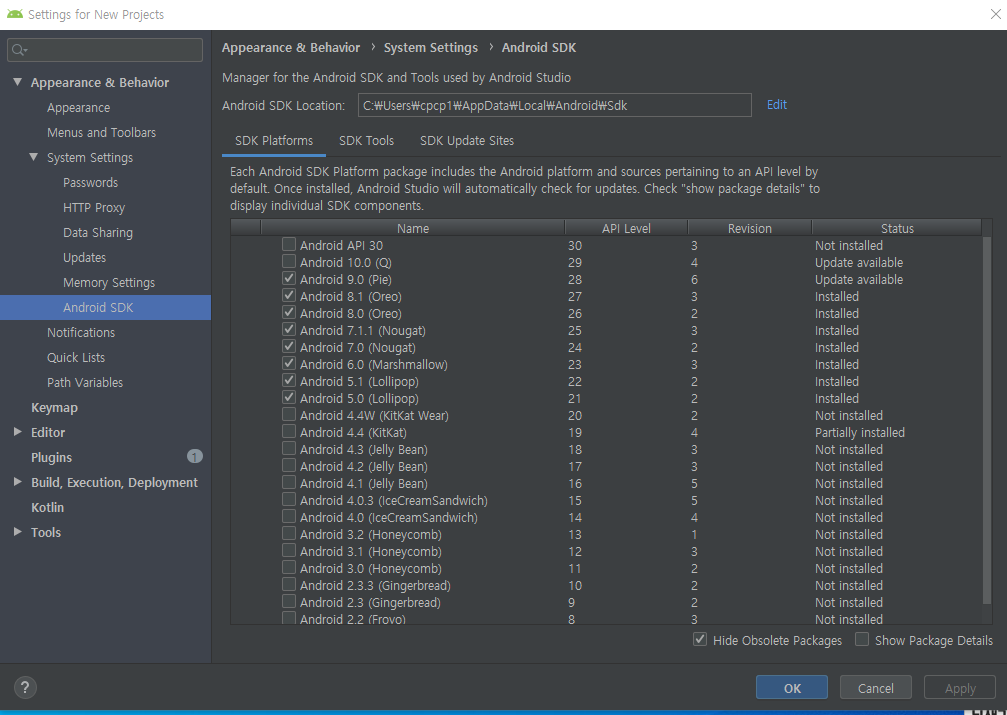Expand the Tools tree node

click(x=18, y=532)
